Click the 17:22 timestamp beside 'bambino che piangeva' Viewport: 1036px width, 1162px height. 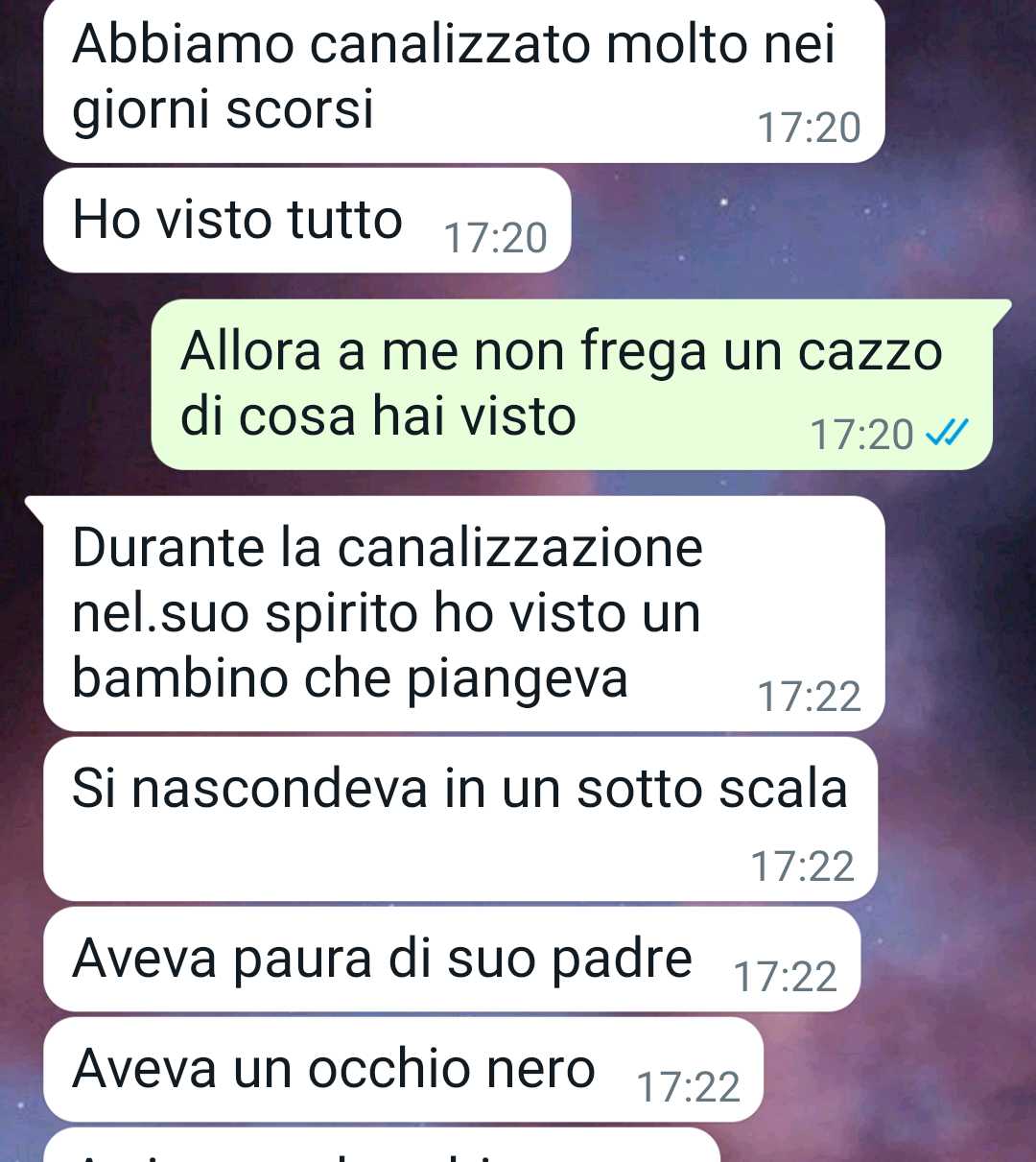pos(809,697)
